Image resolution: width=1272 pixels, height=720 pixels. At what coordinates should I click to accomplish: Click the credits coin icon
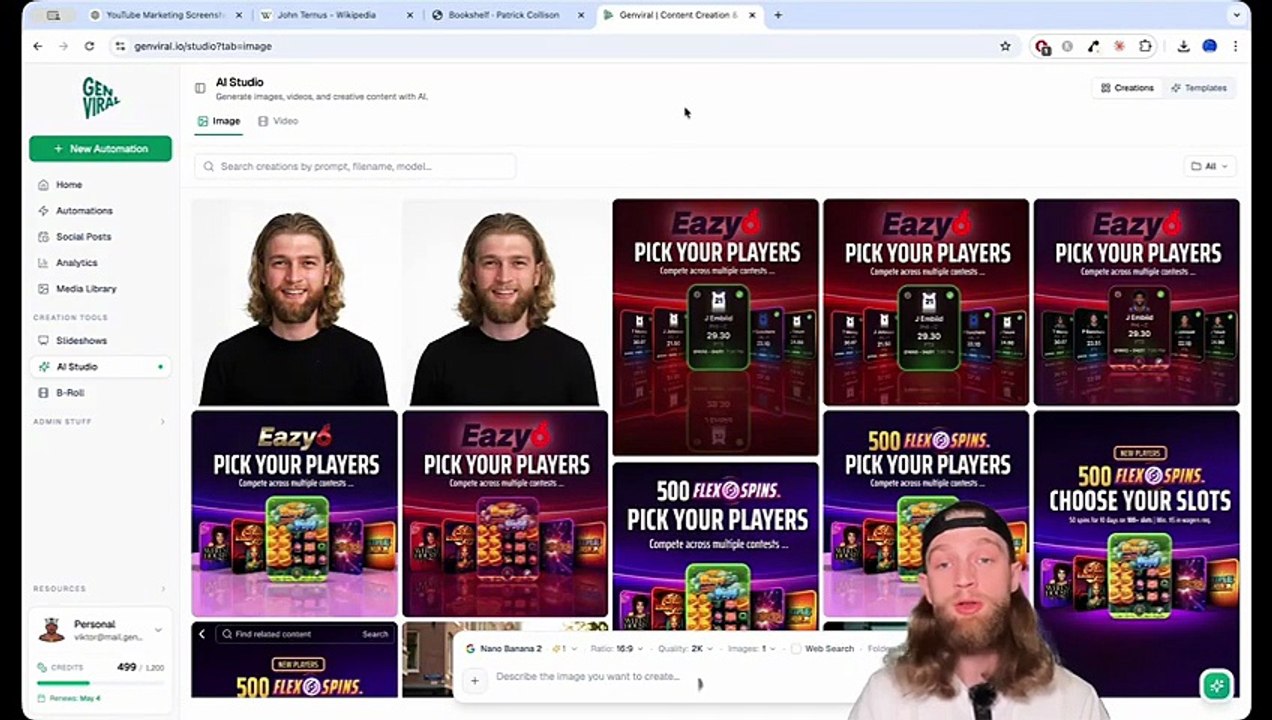tap(42, 667)
